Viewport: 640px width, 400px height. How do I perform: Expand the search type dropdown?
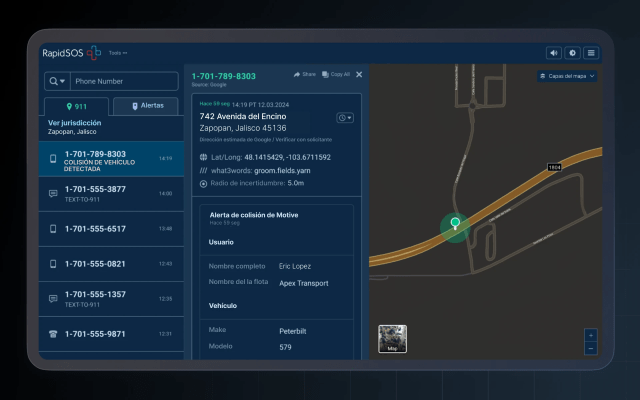point(54,81)
